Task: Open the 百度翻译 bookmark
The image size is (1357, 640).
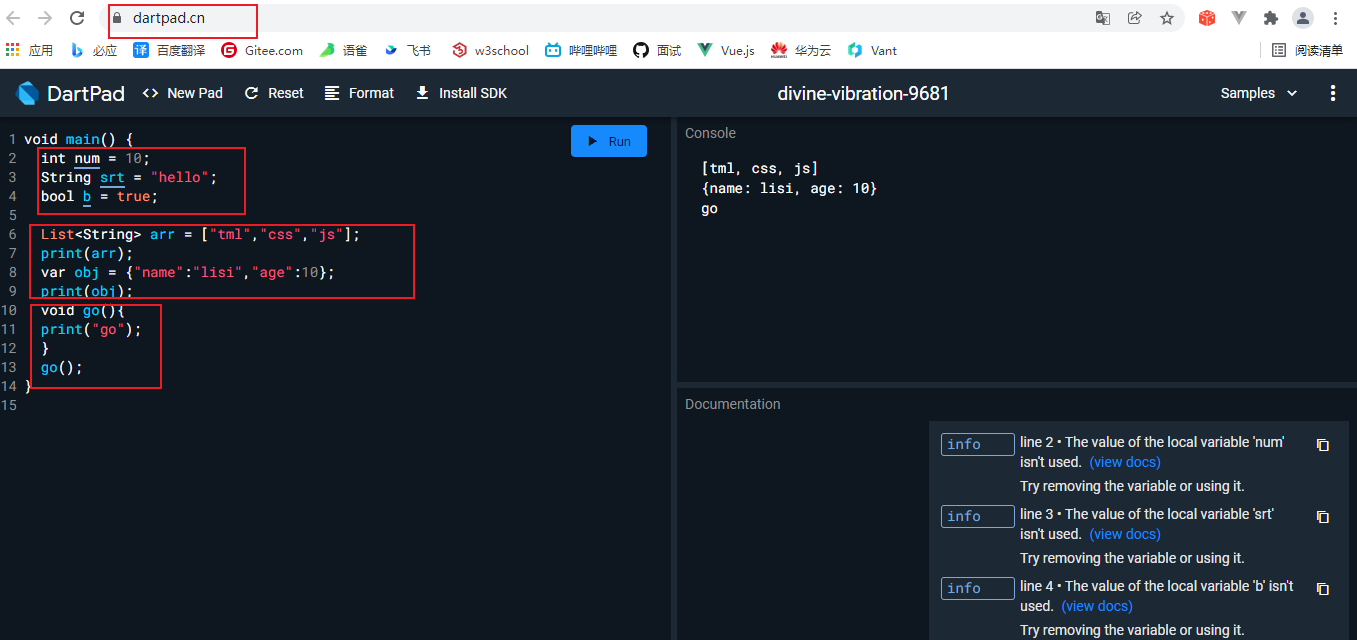Action: (169, 50)
